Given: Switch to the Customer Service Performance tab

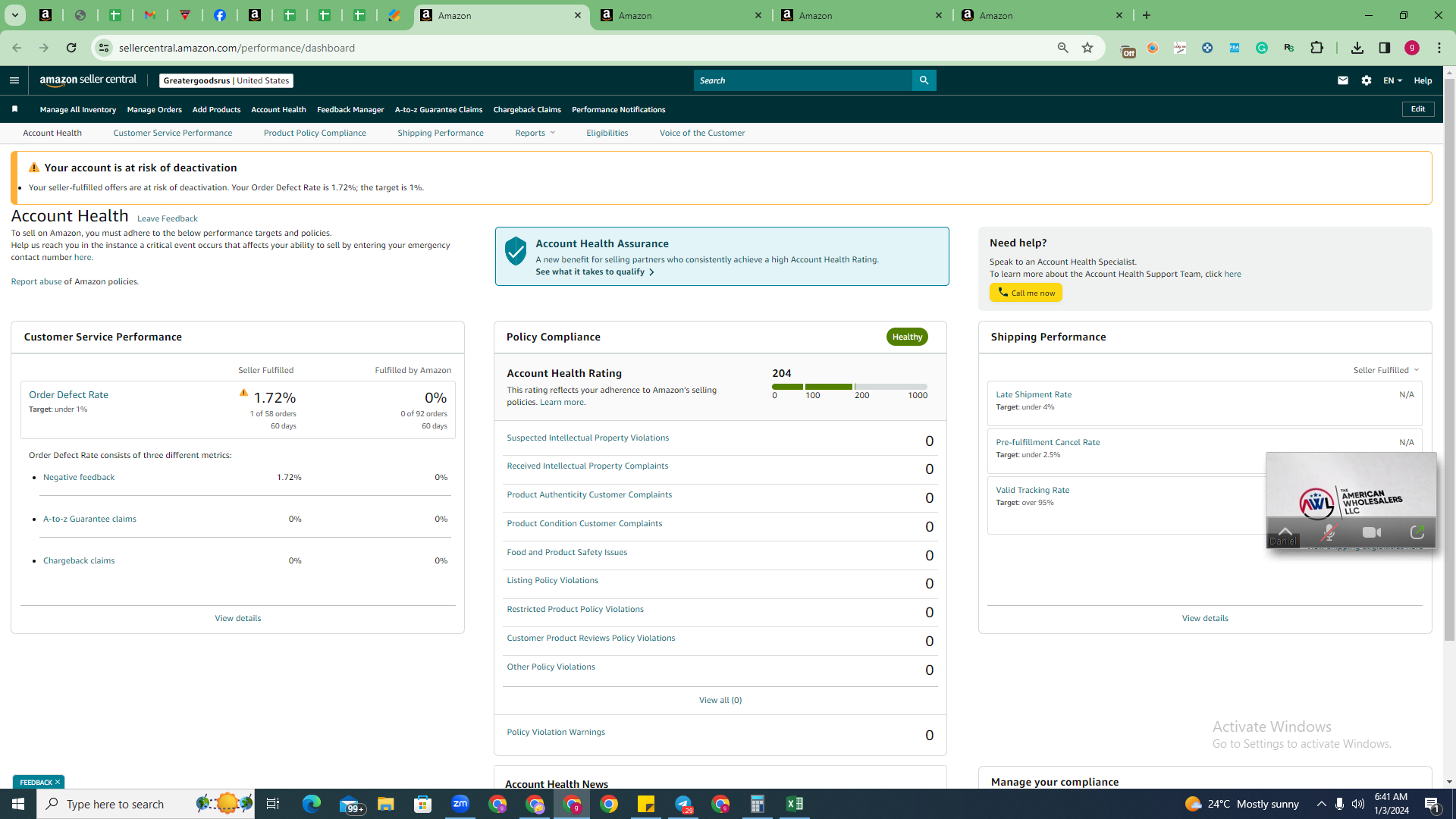Looking at the screenshot, I should [x=173, y=133].
